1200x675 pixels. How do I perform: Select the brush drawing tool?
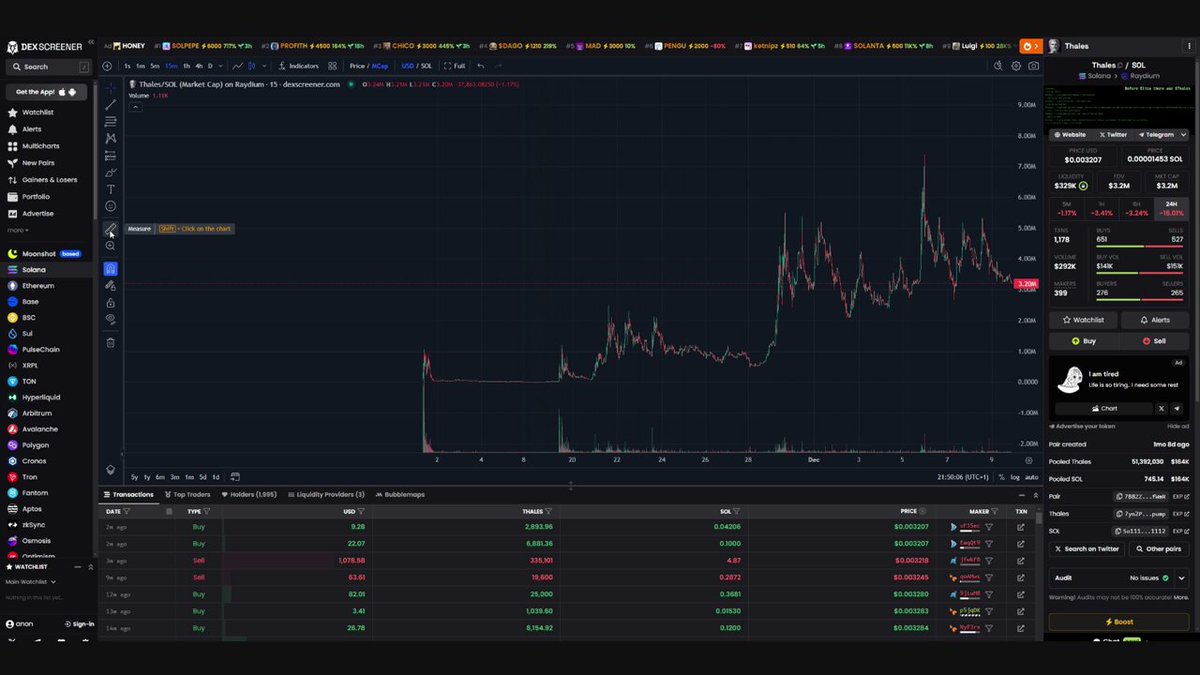point(111,172)
